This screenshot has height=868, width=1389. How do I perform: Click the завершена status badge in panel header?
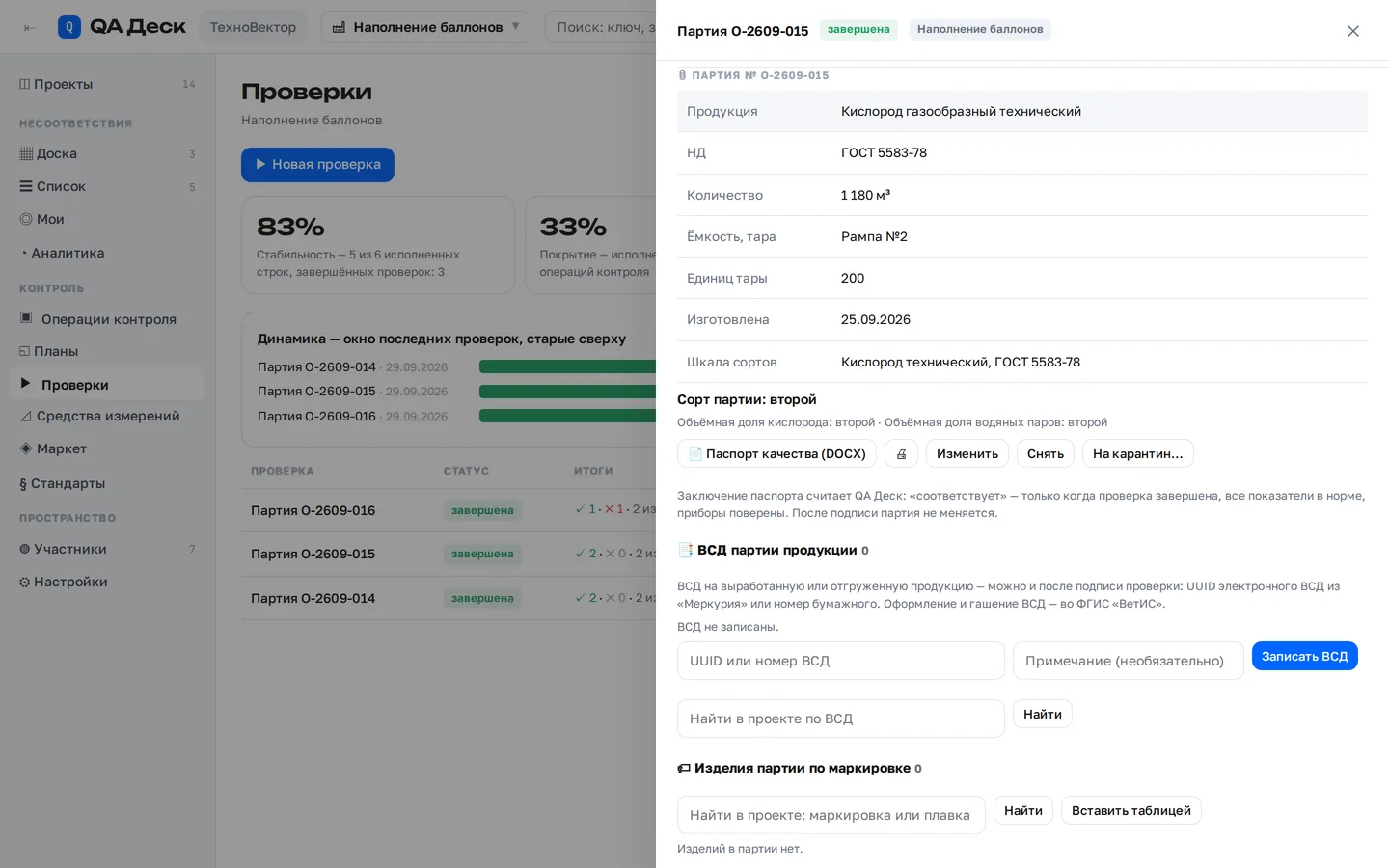(858, 29)
